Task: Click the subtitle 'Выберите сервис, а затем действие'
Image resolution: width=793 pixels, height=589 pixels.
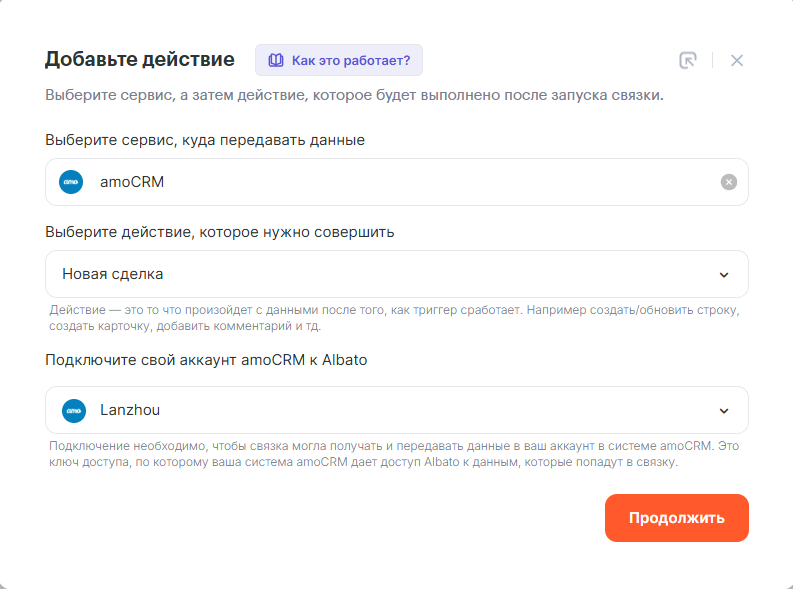Action: pyautogui.click(x=354, y=97)
